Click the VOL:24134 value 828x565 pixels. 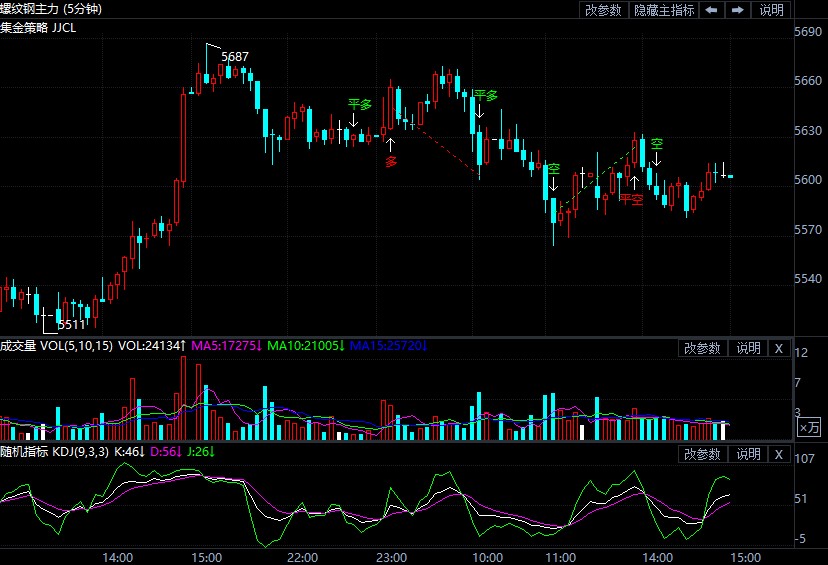pos(152,346)
